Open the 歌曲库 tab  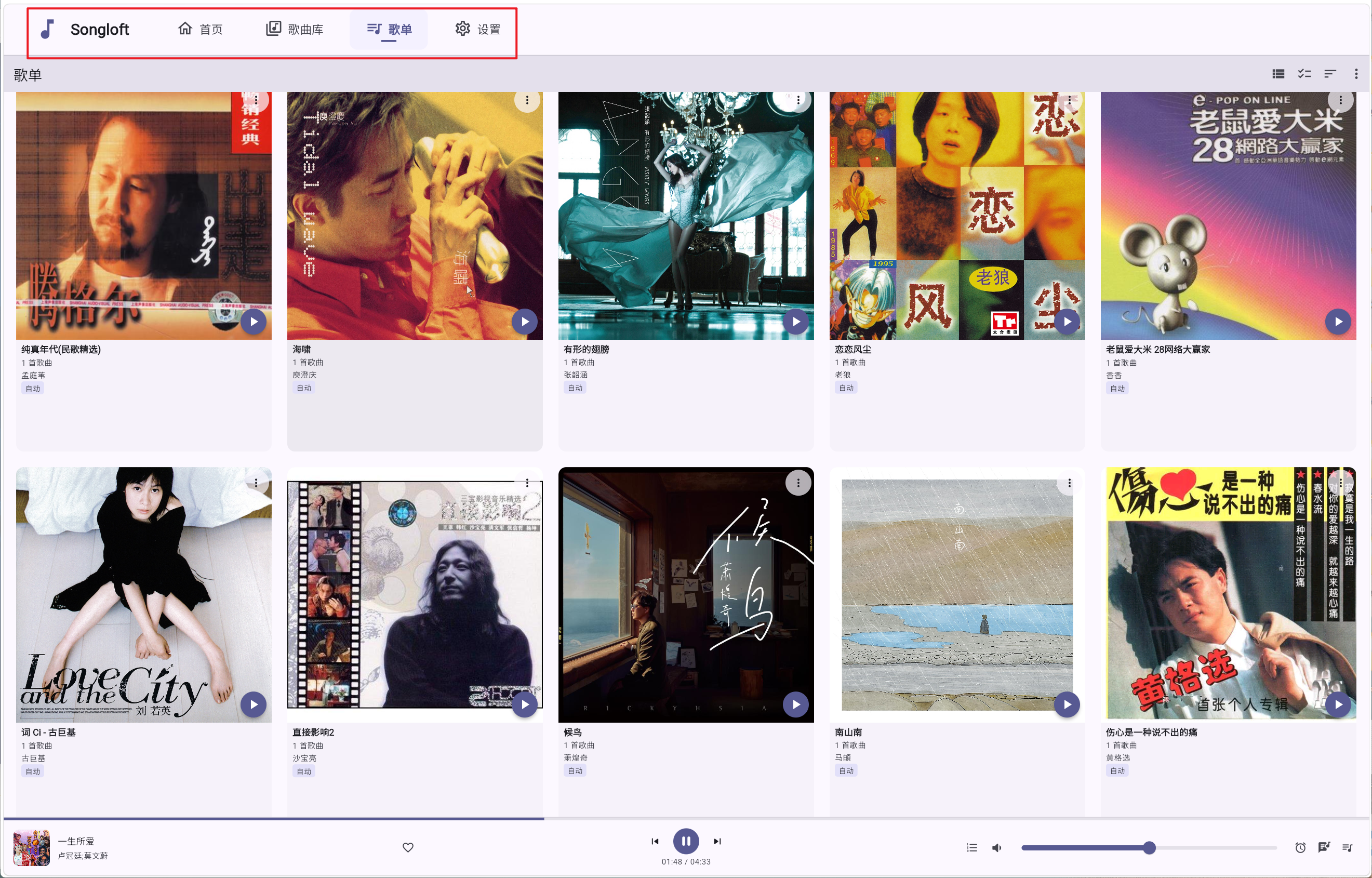tap(295, 29)
